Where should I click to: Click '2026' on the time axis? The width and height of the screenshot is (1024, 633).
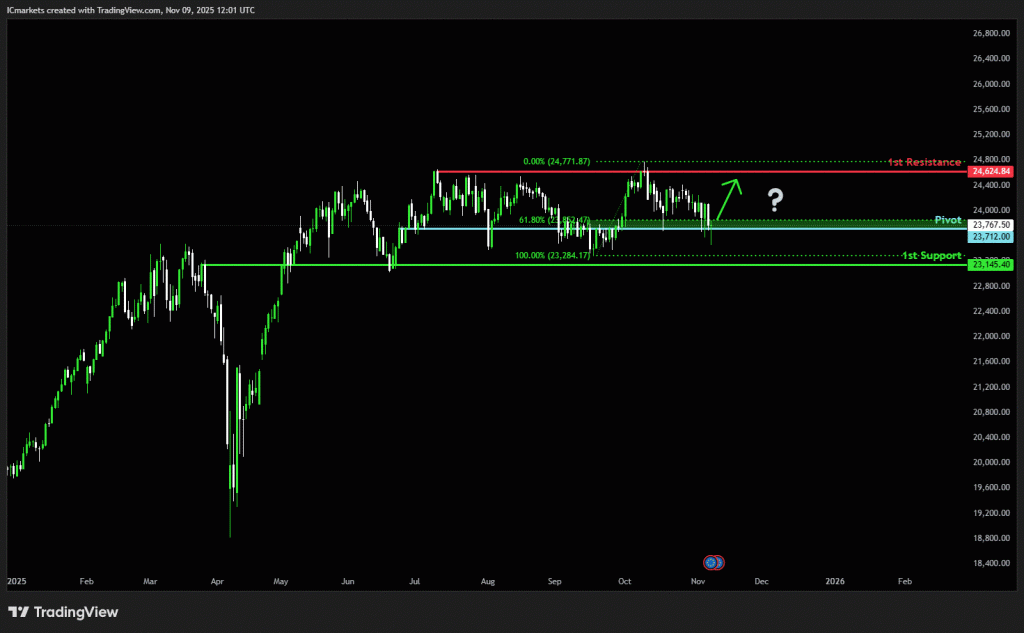pyautogui.click(x=835, y=581)
